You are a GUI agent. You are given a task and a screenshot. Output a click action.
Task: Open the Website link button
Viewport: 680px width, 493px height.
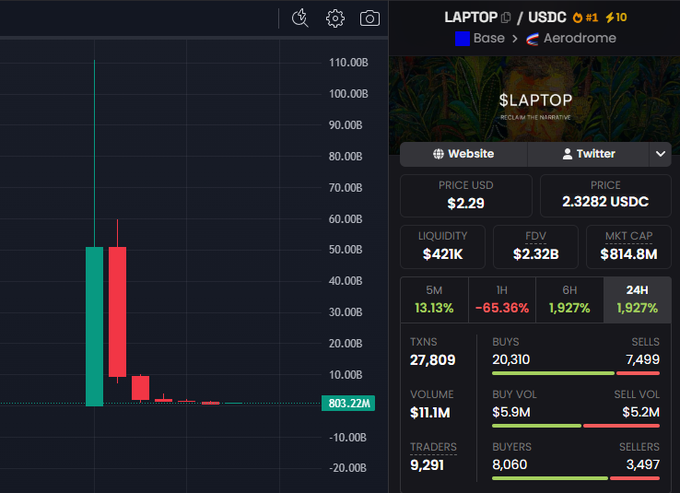(x=463, y=154)
